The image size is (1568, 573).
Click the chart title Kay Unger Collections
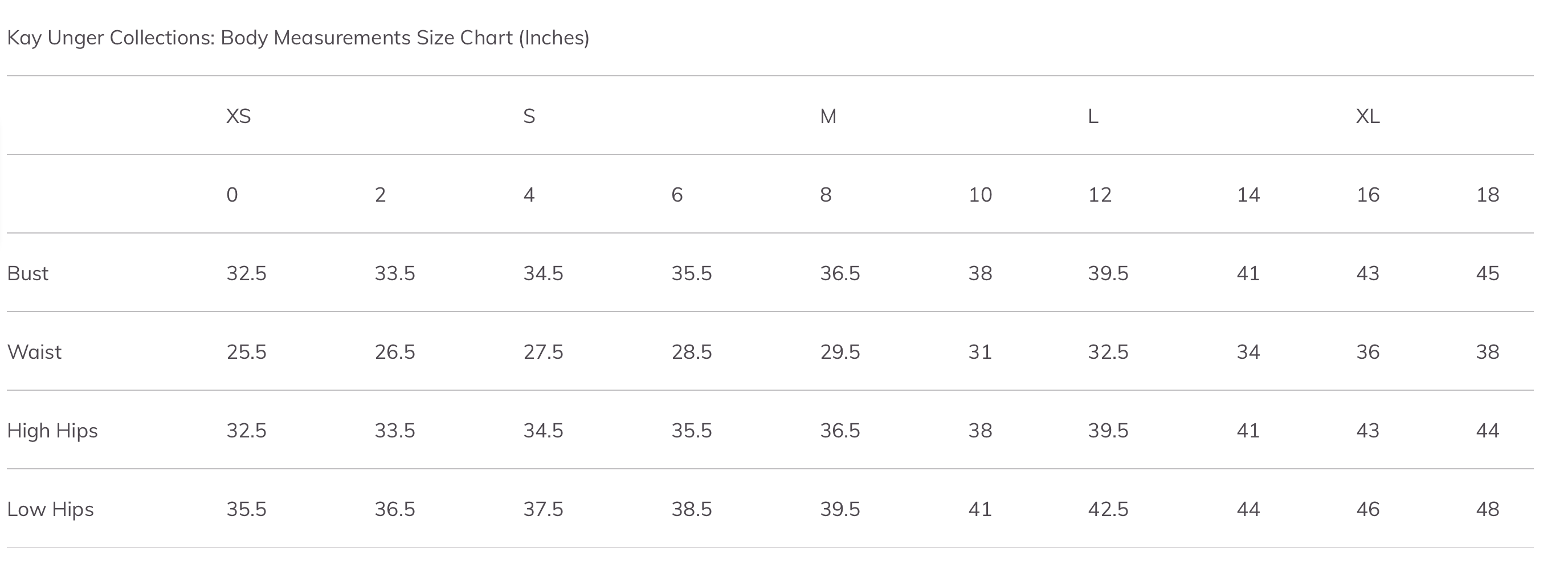tap(297, 38)
